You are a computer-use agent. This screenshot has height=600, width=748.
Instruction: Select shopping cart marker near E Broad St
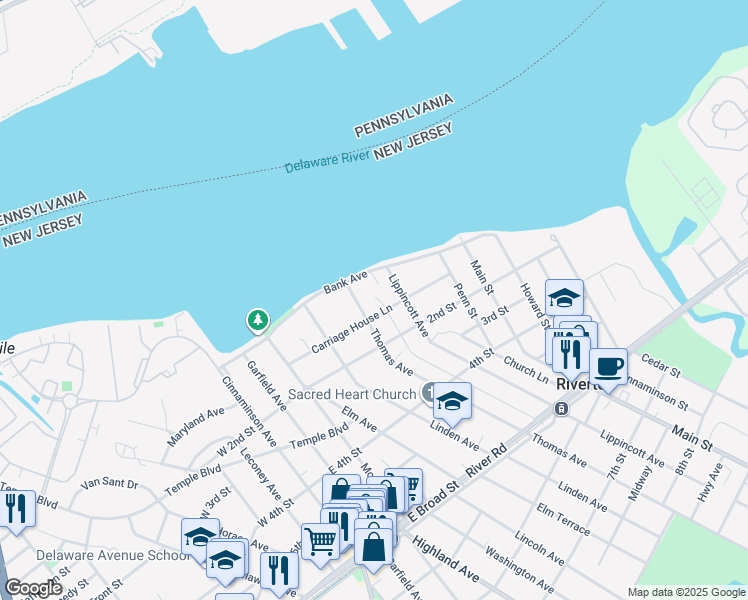click(x=405, y=484)
